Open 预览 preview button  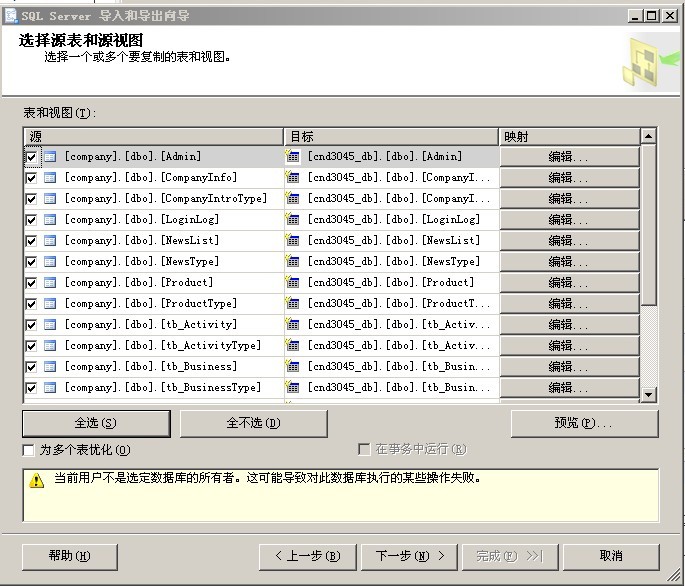pyautogui.click(x=585, y=423)
